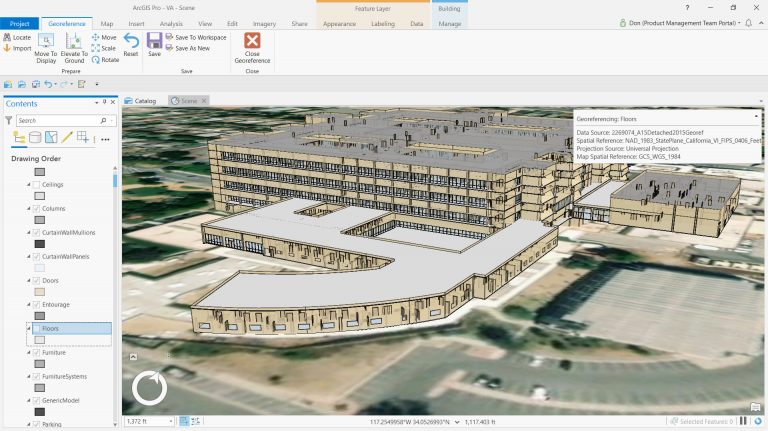
Task: Click the Elevate To Ground tool
Action: pos(74,48)
